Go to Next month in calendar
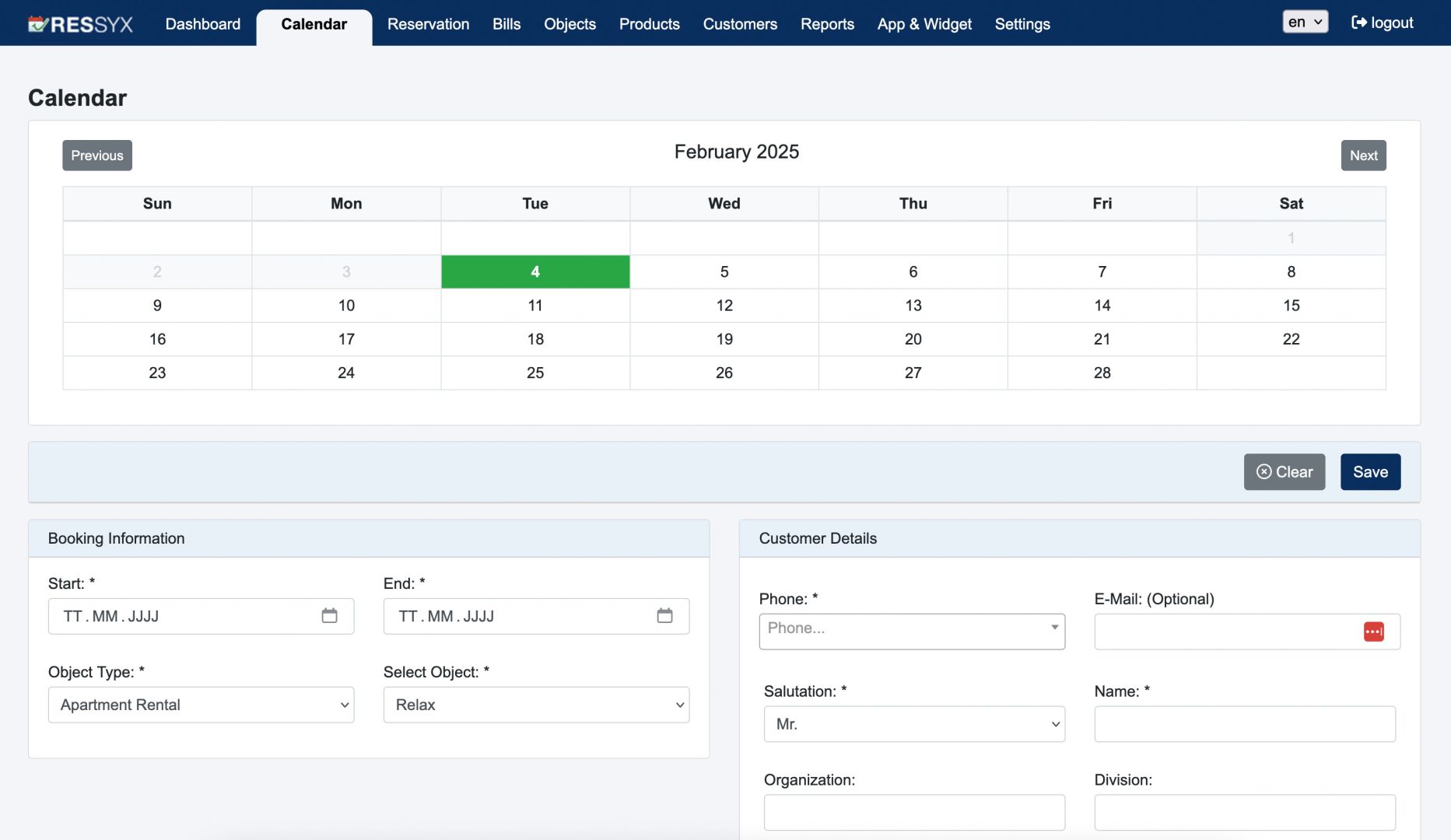 [1363, 156]
